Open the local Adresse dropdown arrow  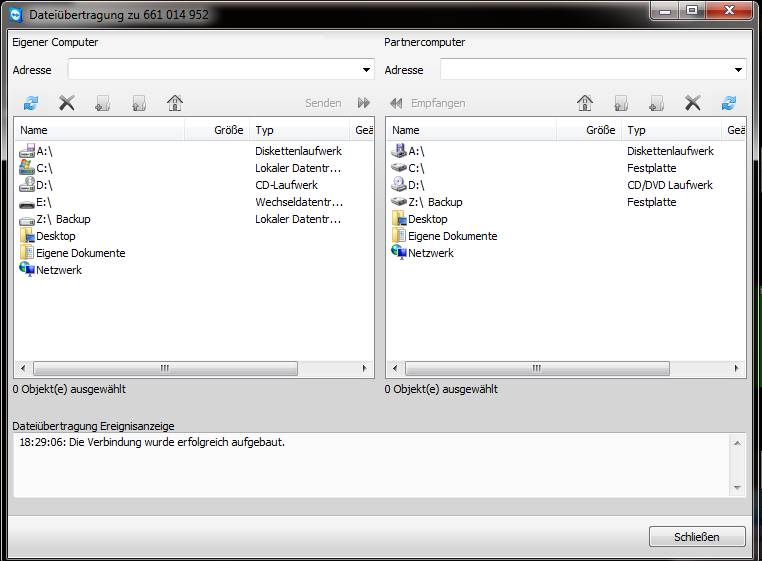tap(366, 70)
